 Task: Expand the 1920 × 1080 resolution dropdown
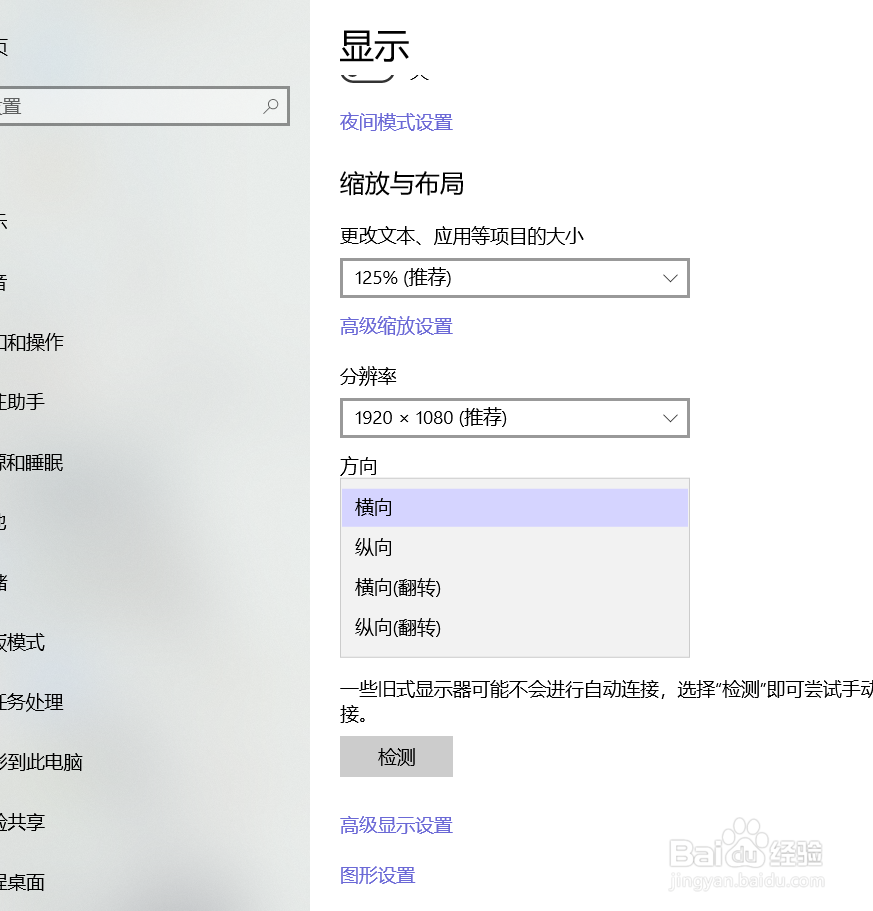pyautogui.click(x=515, y=418)
